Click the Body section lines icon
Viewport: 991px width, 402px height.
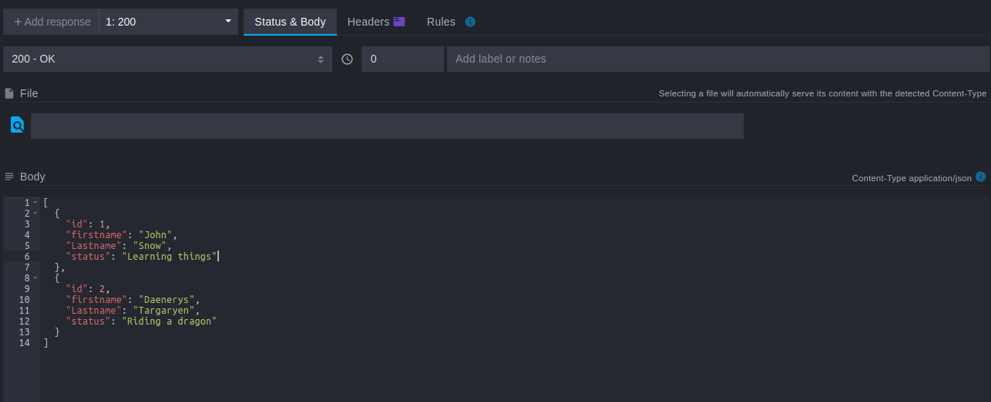9,176
